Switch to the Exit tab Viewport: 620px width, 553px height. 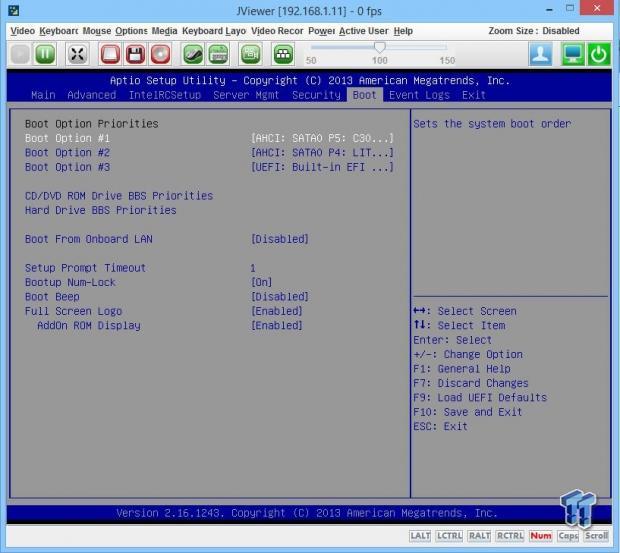tap(474, 95)
